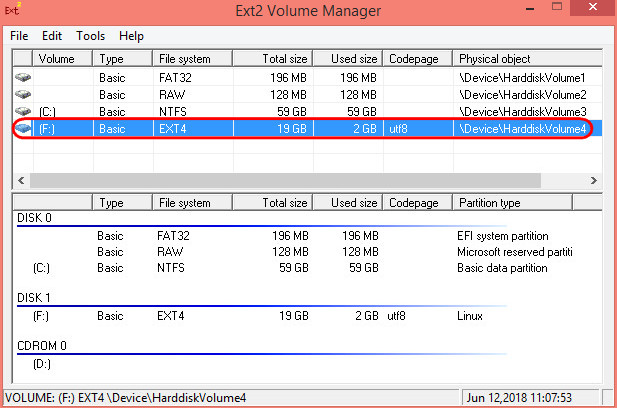
Task: Sort upper list by File system header
Action: (x=193, y=59)
